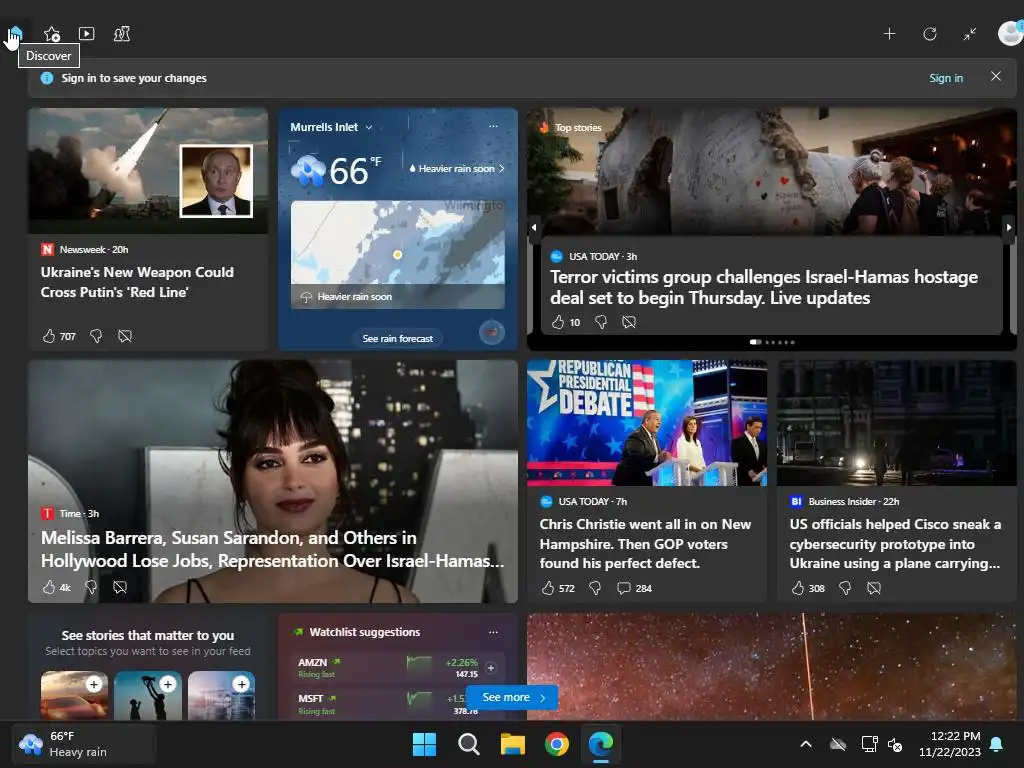The height and width of the screenshot is (768, 1024).
Task: Hide the Terror victims group story
Action: (629, 322)
